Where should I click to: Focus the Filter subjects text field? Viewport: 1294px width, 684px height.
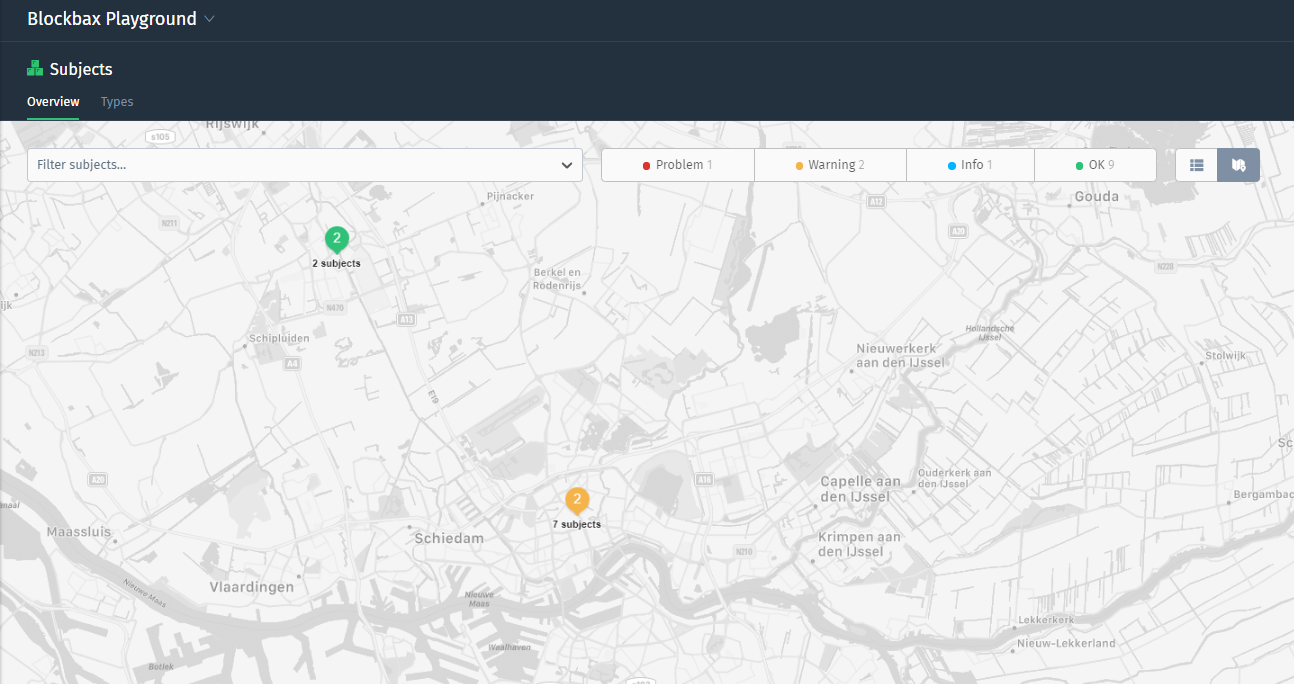click(x=290, y=165)
